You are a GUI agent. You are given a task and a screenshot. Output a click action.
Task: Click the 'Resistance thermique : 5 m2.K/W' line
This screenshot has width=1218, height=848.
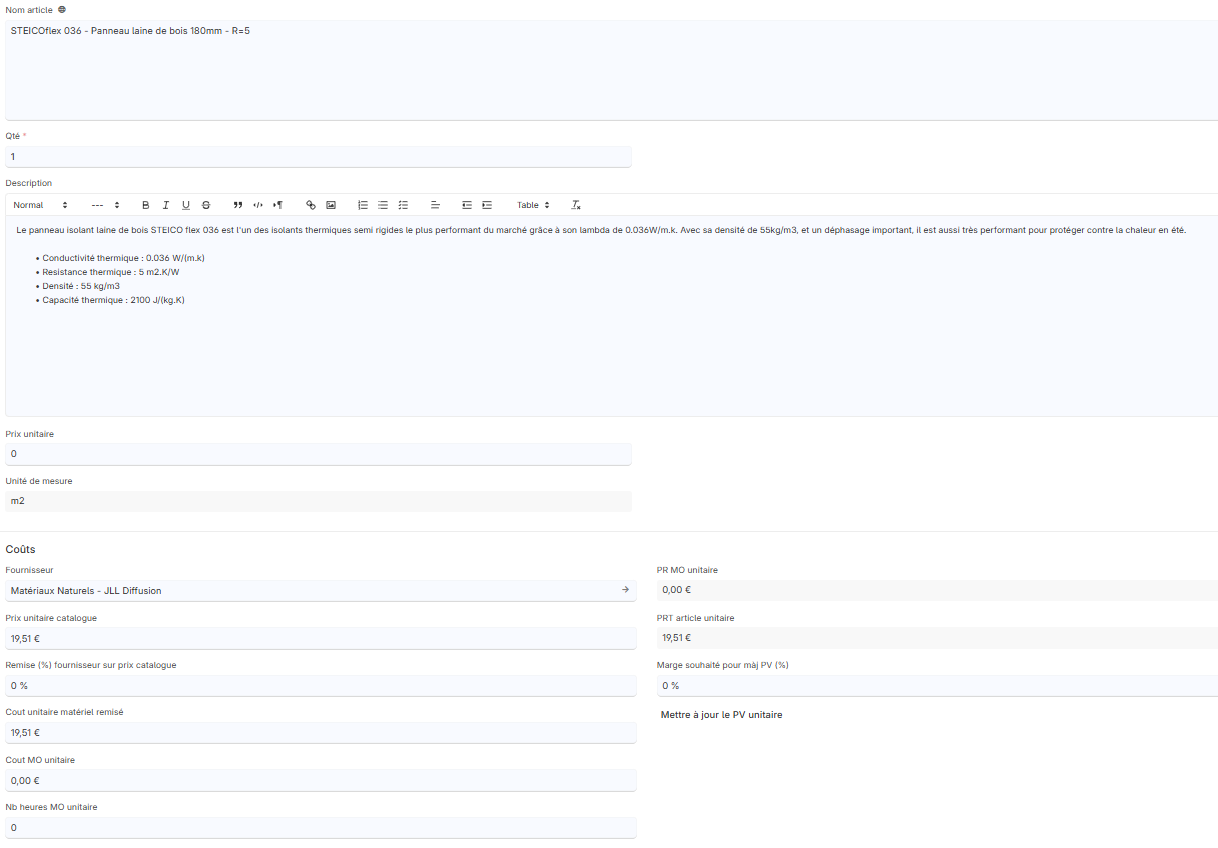110,272
